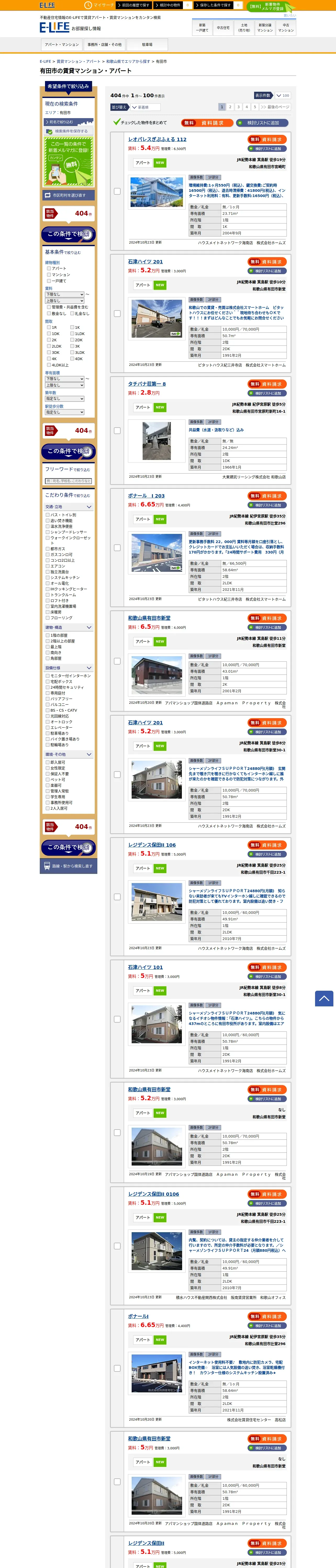Tick the 礼金なし checkbox
The image size is (336, 1568).
72,314
